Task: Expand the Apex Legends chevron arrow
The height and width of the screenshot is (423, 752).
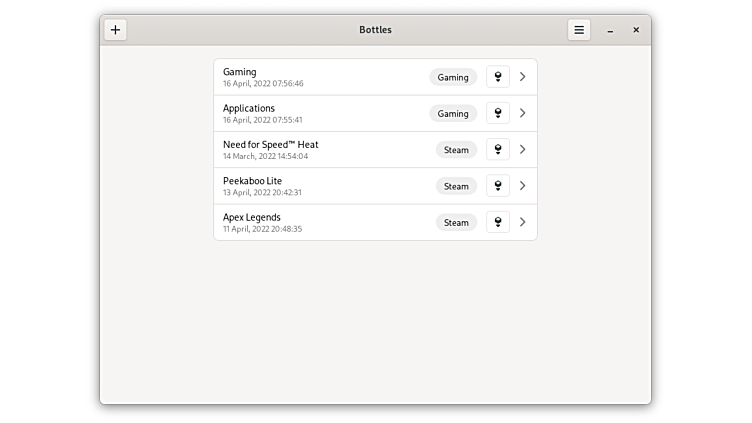Action: [523, 222]
